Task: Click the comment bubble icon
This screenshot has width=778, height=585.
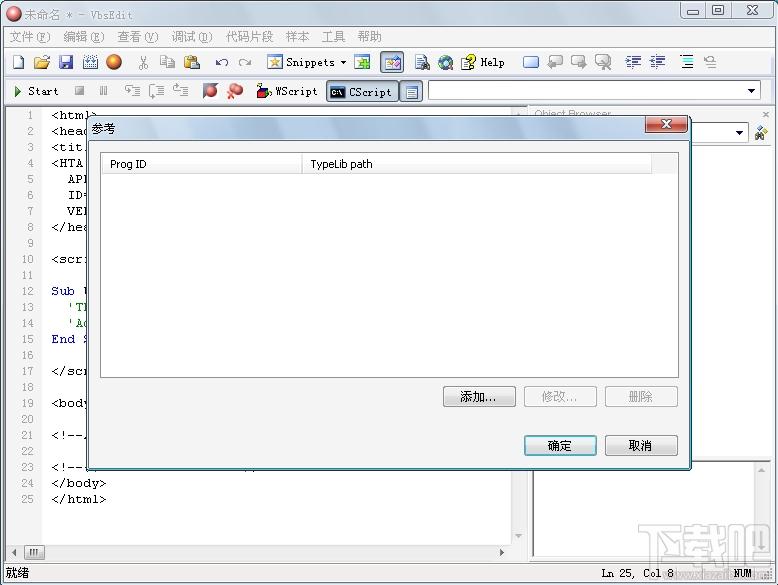Action: (555, 62)
